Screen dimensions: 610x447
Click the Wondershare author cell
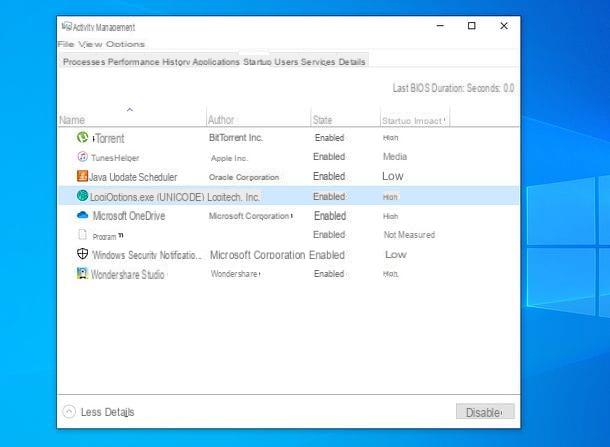[x=235, y=274]
